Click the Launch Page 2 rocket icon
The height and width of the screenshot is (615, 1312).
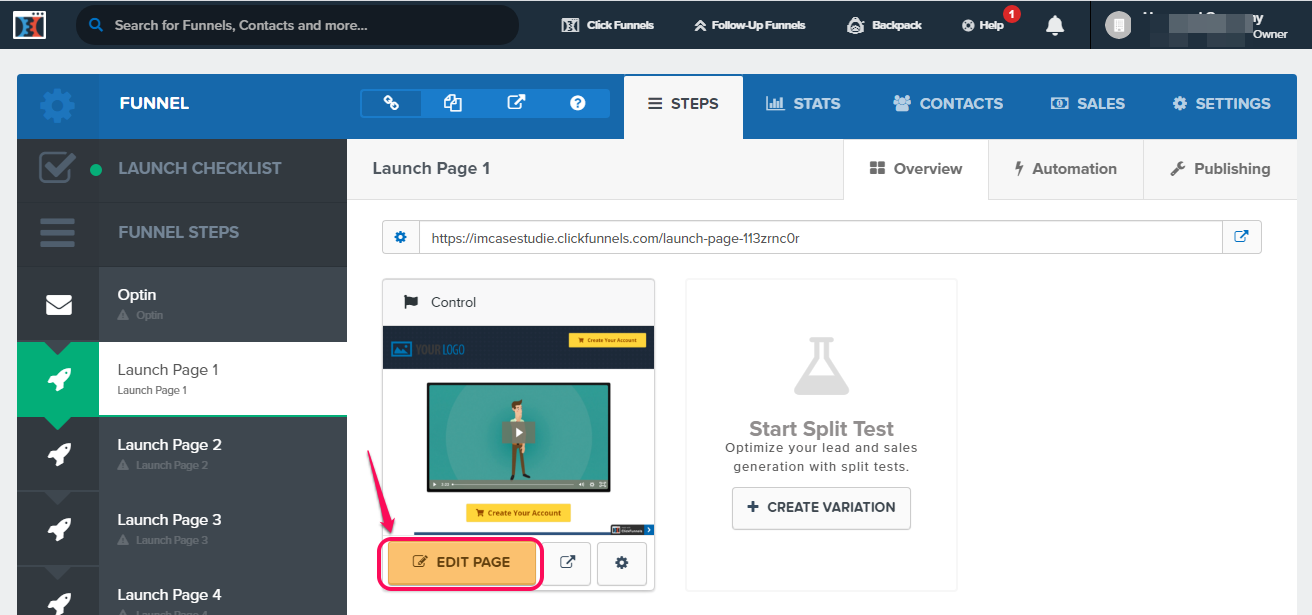click(x=59, y=454)
